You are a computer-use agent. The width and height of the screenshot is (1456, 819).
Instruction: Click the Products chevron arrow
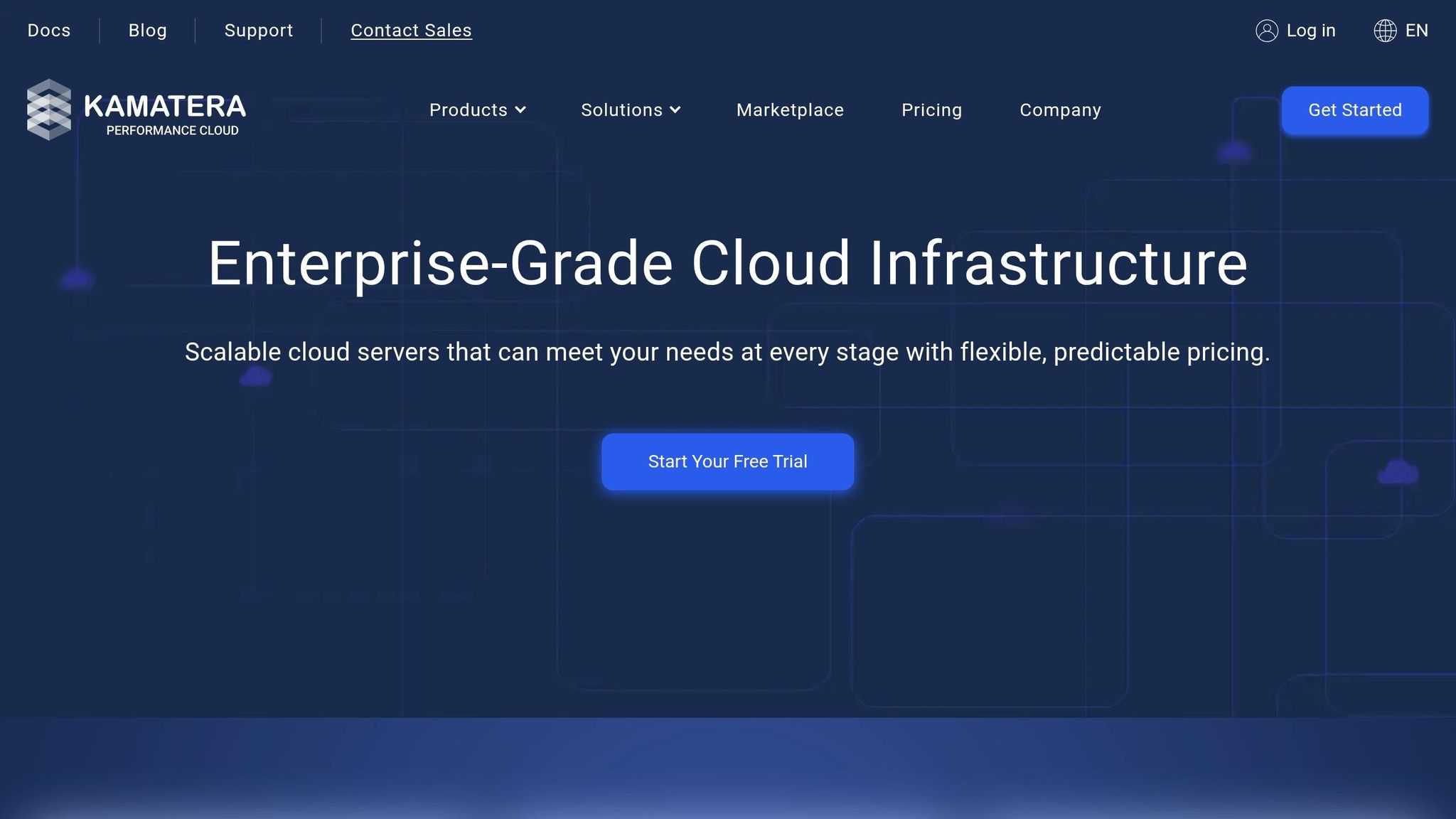pos(520,110)
